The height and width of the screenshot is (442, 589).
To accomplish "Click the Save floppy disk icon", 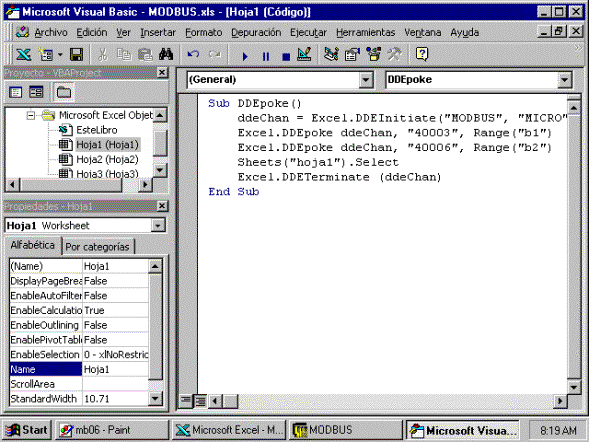I will coord(76,55).
